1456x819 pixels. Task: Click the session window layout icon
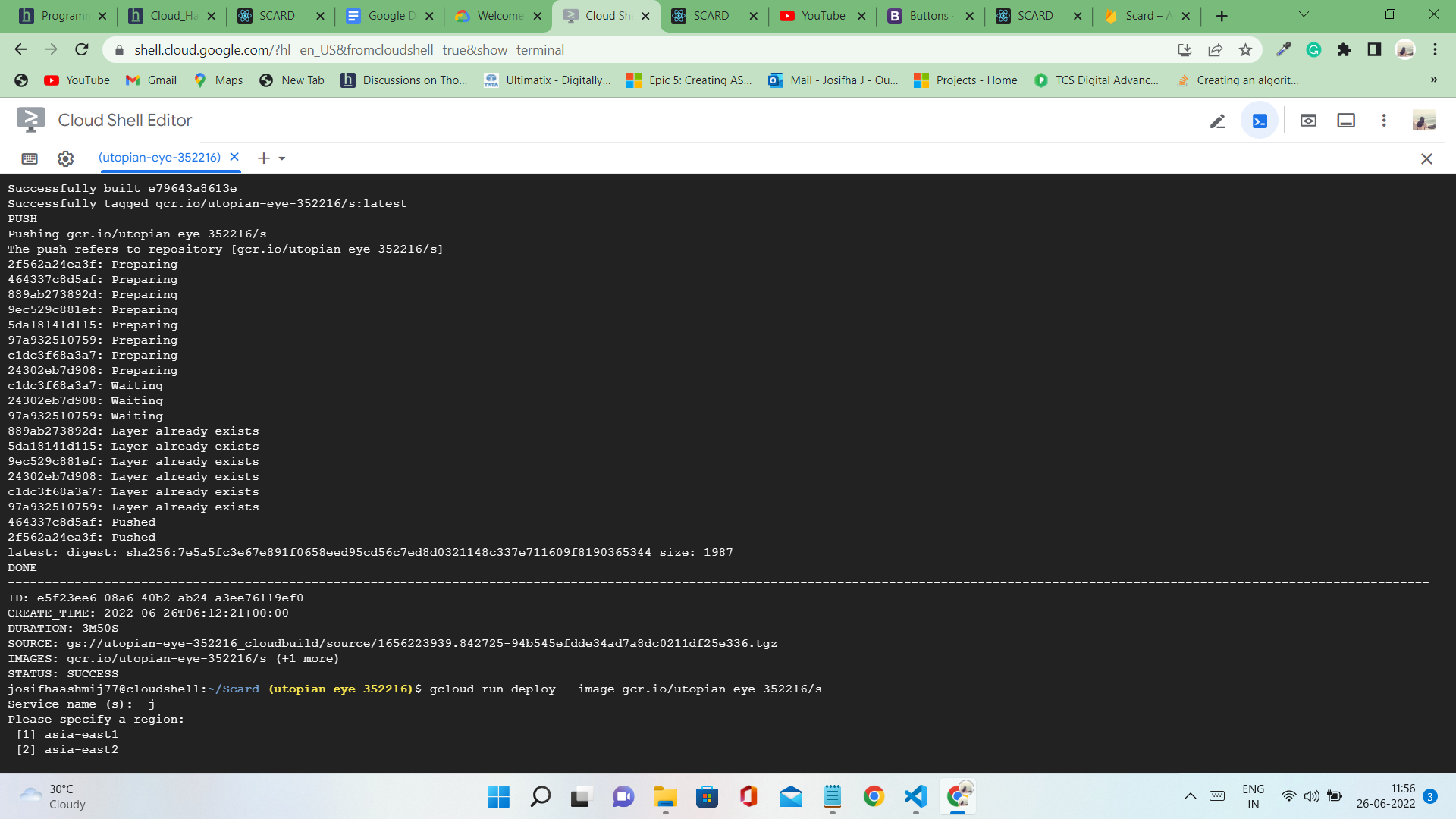pyautogui.click(x=1346, y=121)
